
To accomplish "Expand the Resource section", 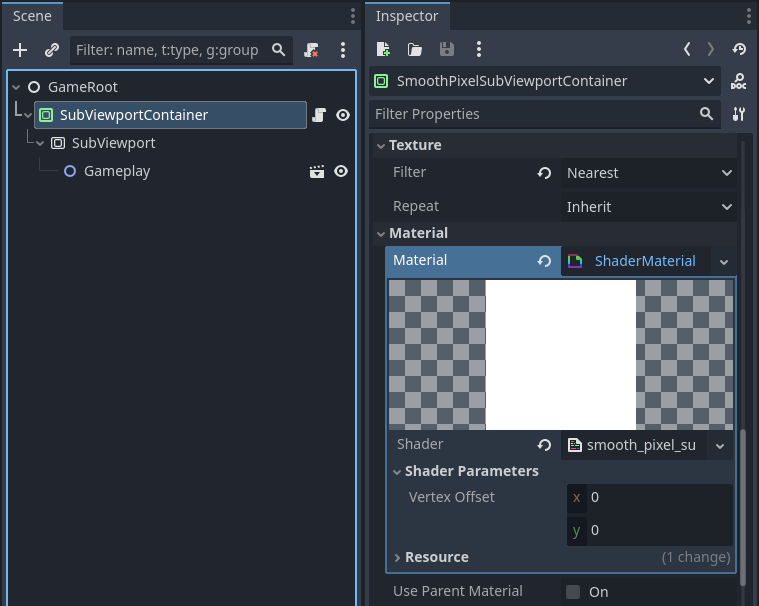I will coord(397,558).
